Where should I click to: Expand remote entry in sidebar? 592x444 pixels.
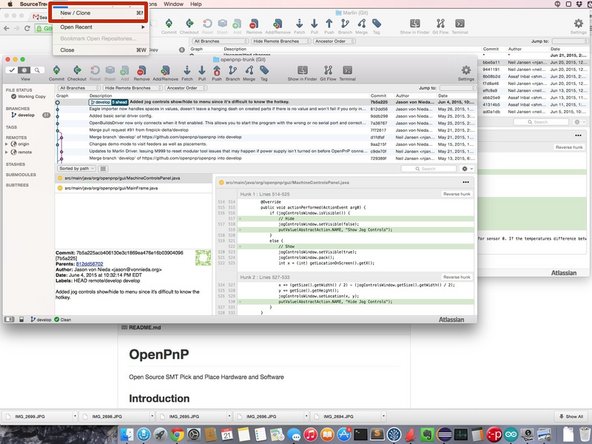[6, 152]
